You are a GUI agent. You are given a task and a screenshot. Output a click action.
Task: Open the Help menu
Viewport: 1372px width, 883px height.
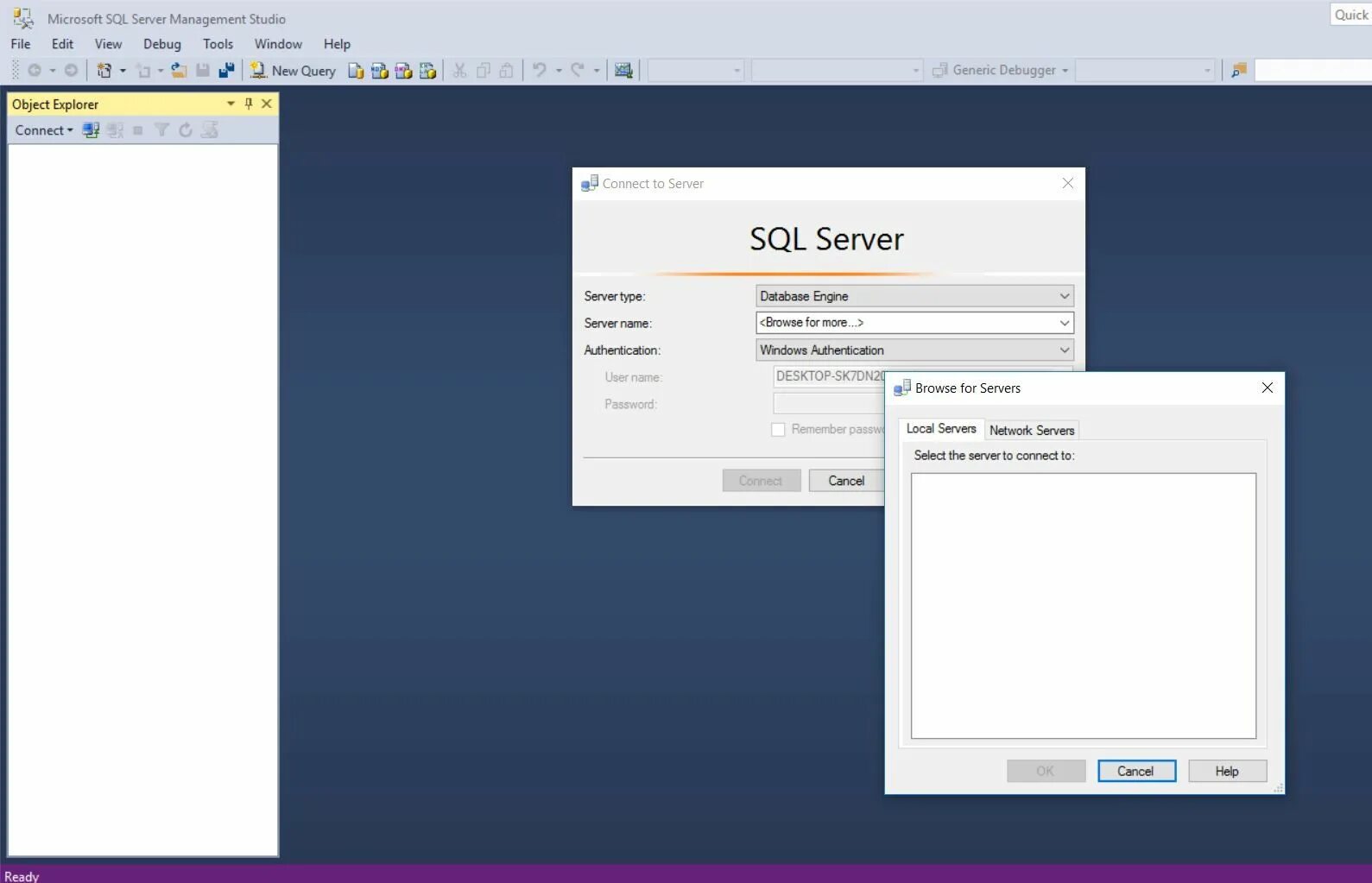(337, 44)
